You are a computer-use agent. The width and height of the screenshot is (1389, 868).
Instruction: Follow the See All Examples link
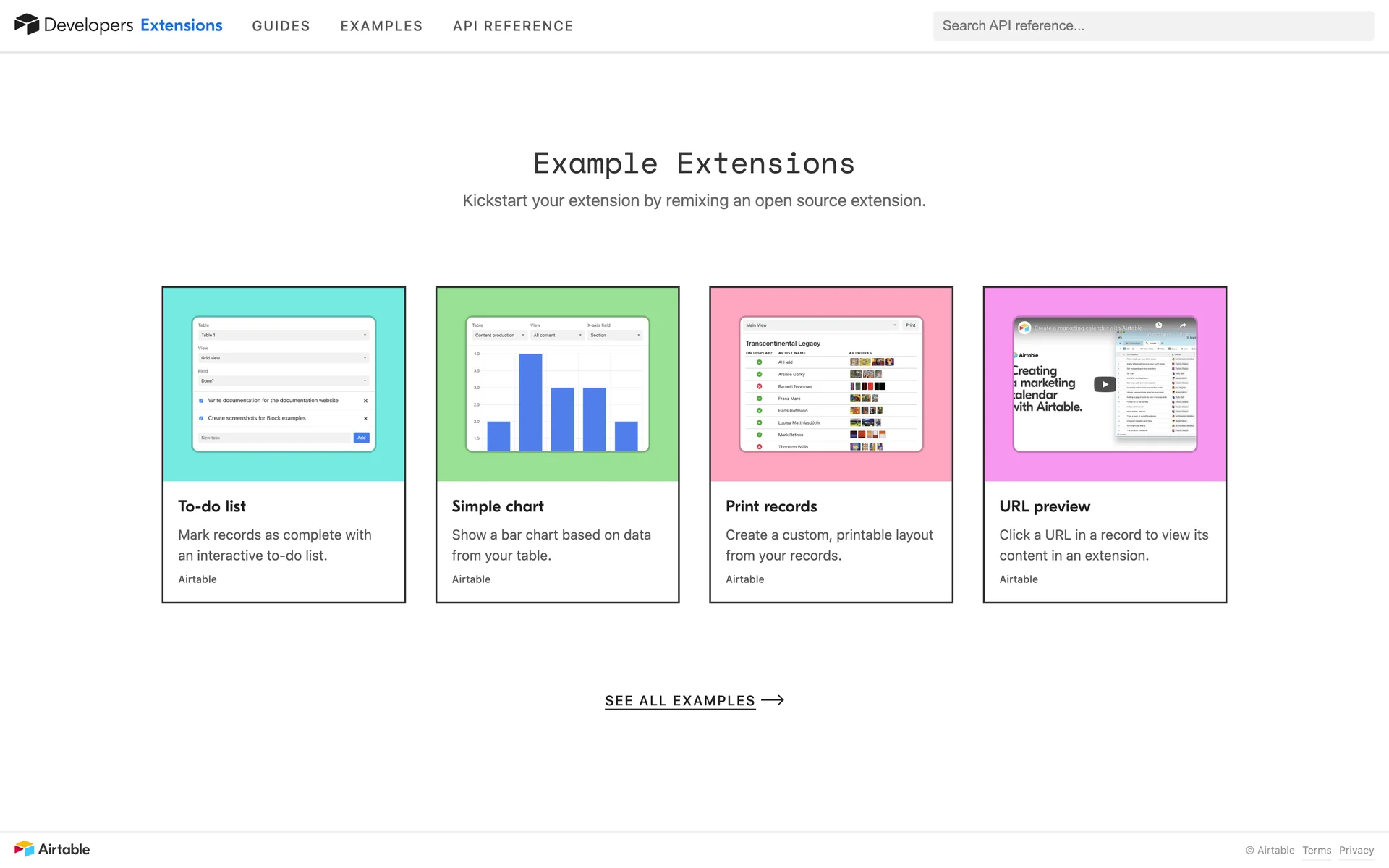(679, 700)
